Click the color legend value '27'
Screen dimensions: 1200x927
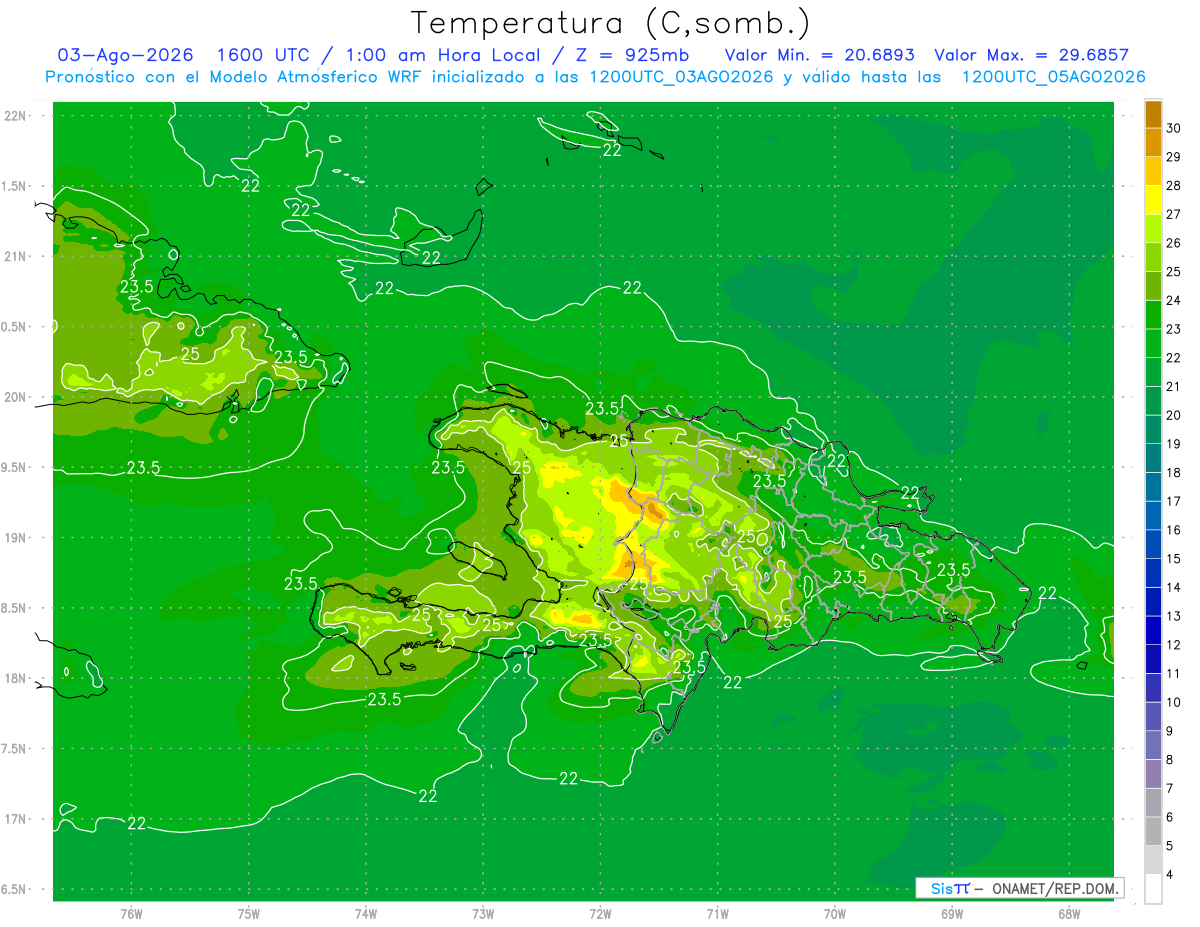pos(1174,214)
